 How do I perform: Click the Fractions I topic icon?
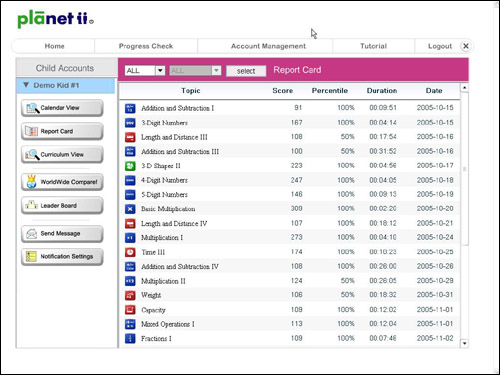130,338
